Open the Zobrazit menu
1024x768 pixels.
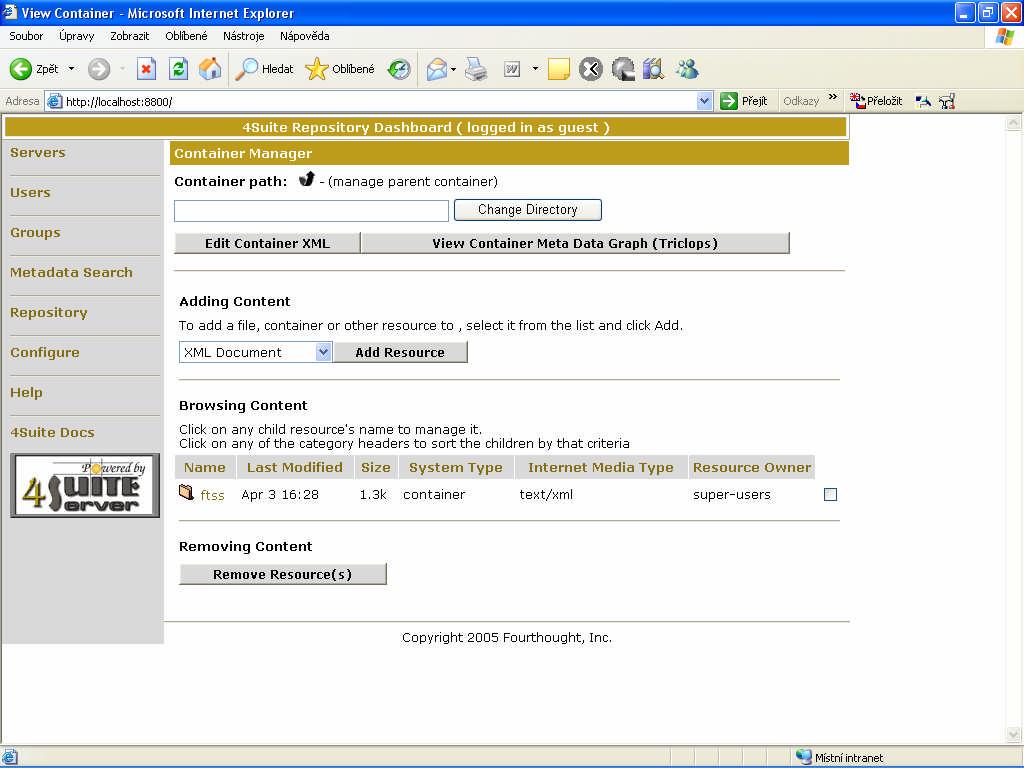point(129,36)
